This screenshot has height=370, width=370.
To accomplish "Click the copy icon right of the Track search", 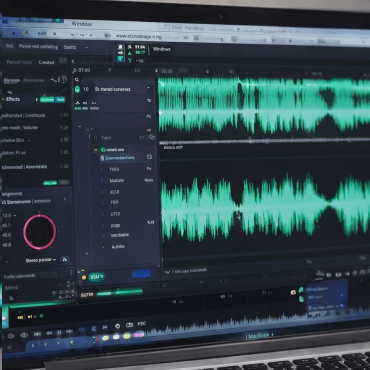I will point(152,137).
